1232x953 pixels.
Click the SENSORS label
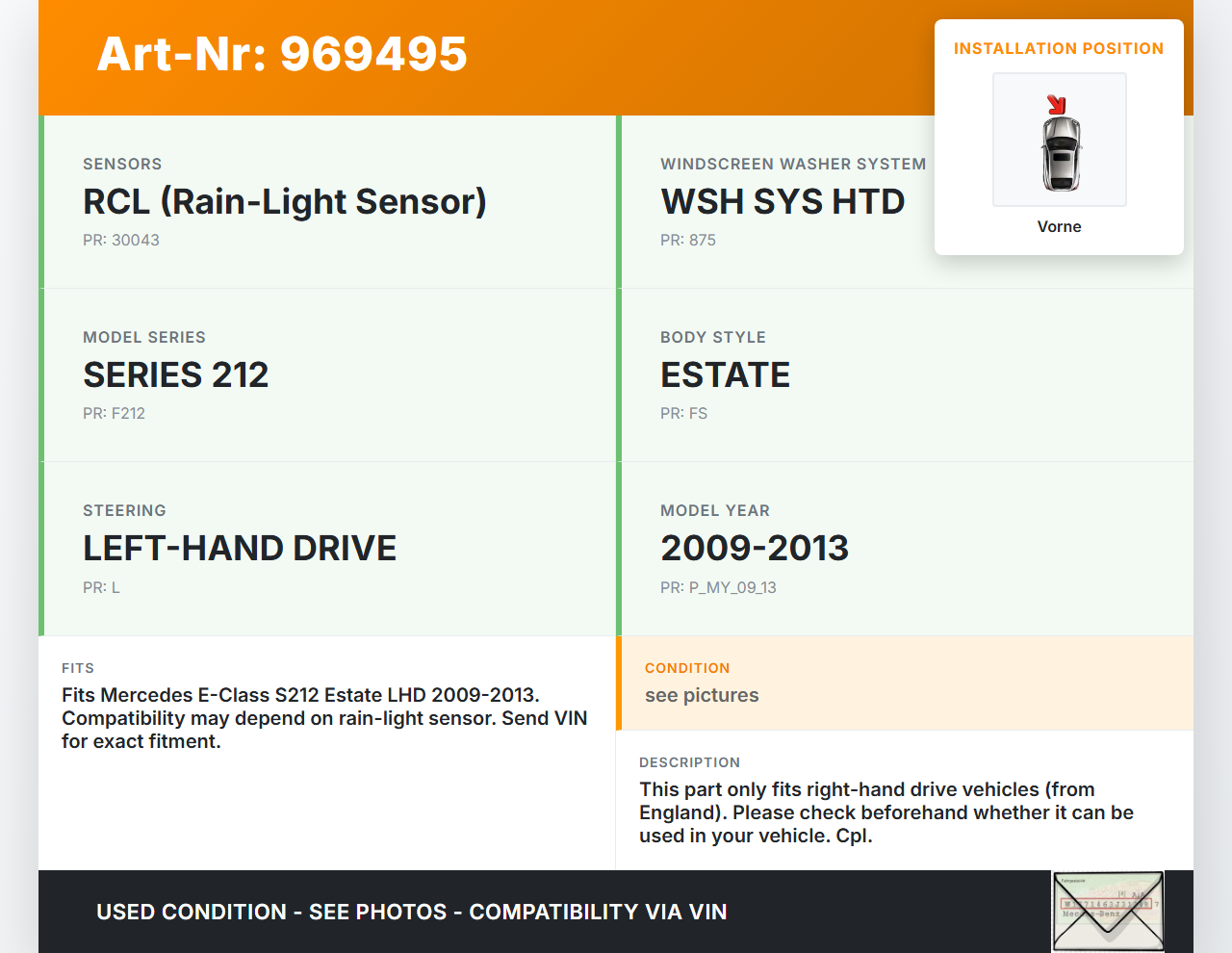pyautogui.click(x=122, y=164)
